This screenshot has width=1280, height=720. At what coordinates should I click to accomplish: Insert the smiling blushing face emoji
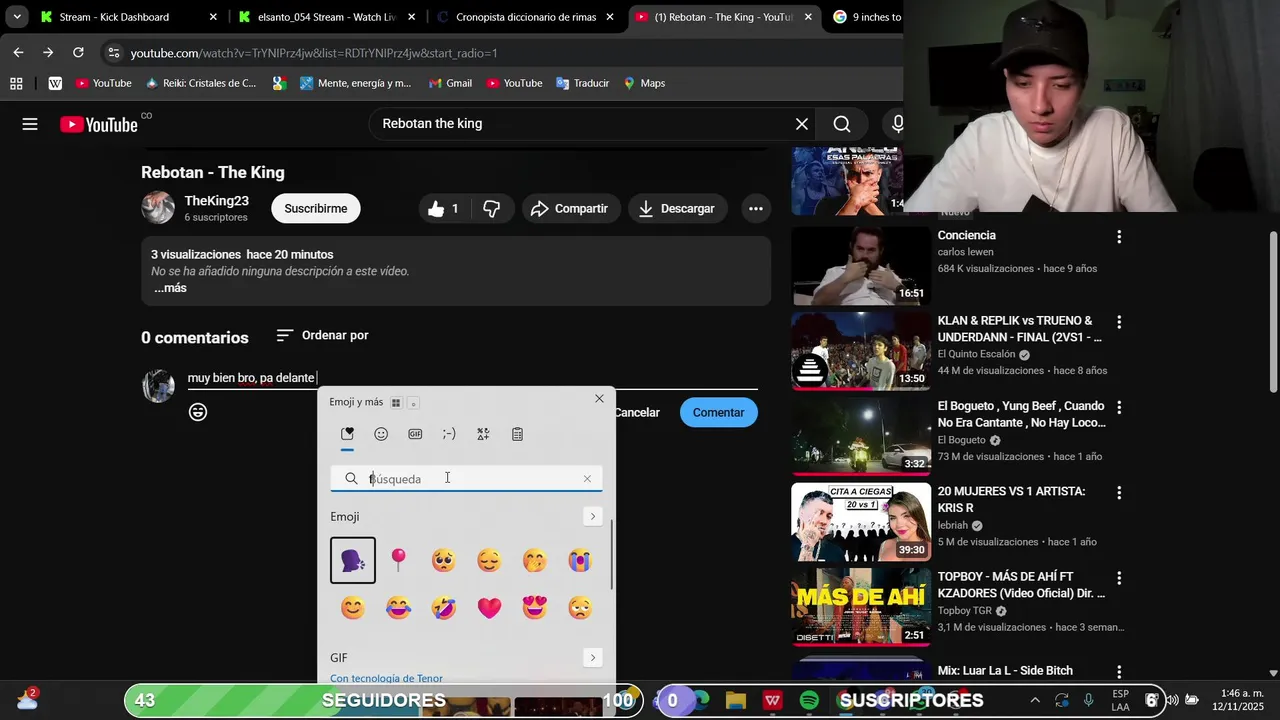(x=353, y=607)
